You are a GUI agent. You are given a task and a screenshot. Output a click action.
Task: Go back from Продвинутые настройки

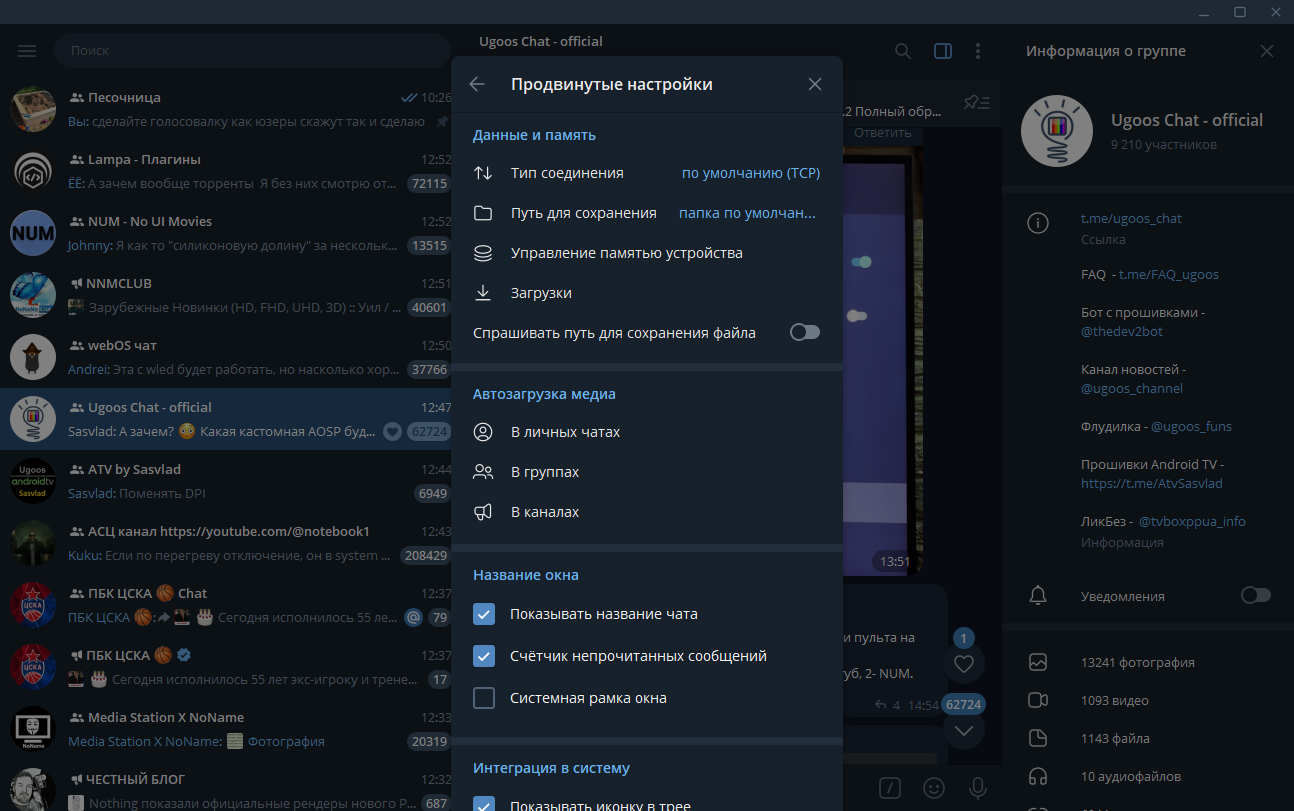click(477, 84)
